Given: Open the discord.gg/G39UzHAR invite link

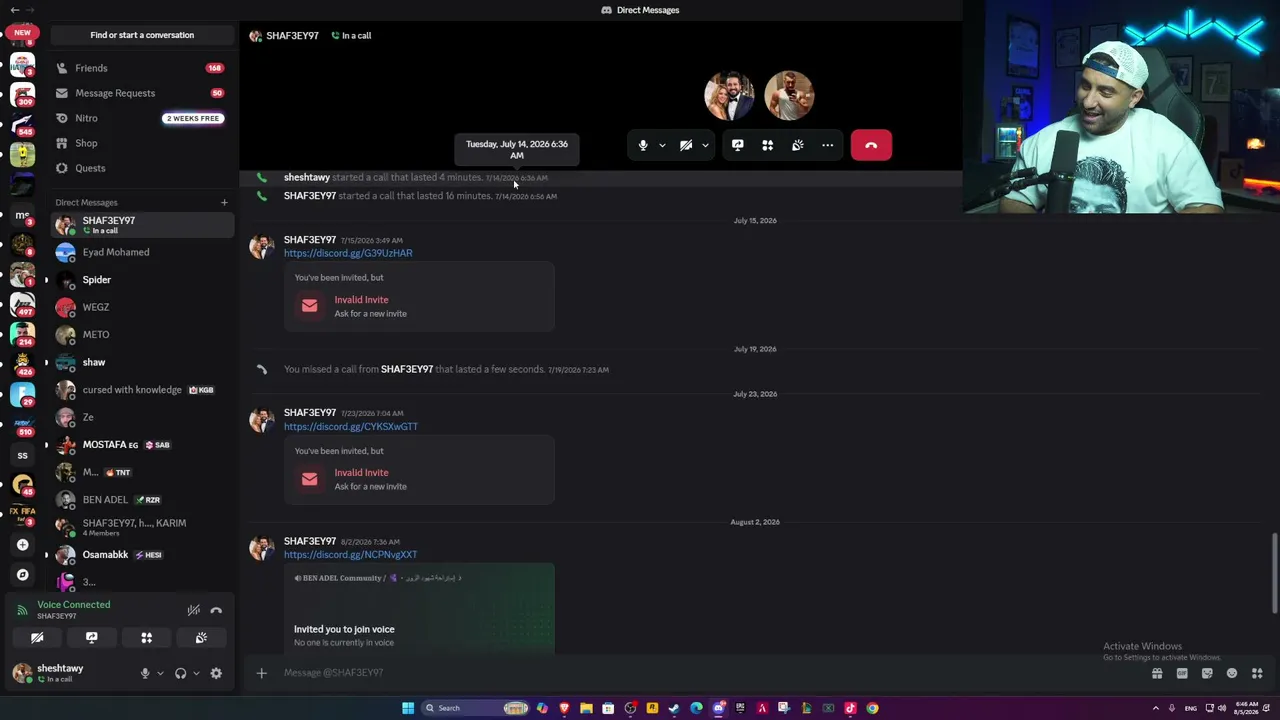Looking at the screenshot, I should [348, 253].
